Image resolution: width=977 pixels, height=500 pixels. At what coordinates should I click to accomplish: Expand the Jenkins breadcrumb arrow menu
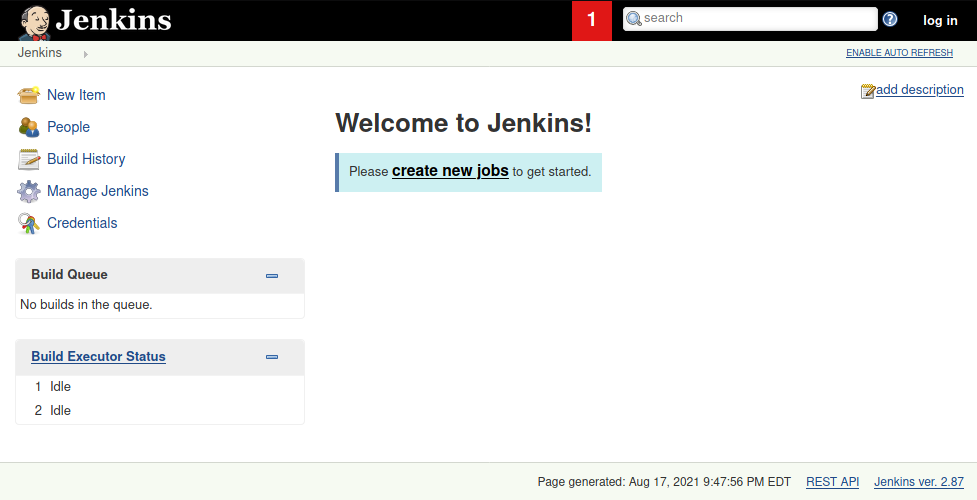85,54
